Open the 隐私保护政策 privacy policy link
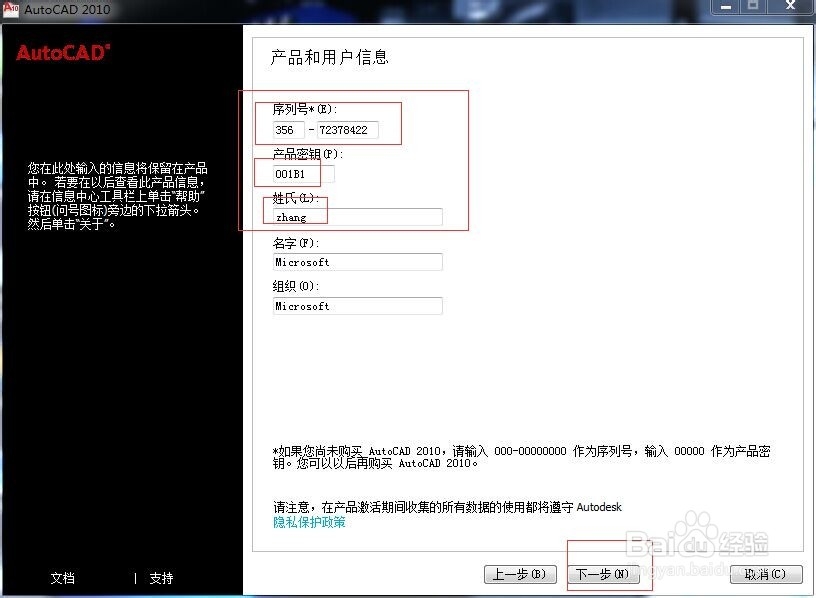This screenshot has height=598, width=816. [x=309, y=522]
